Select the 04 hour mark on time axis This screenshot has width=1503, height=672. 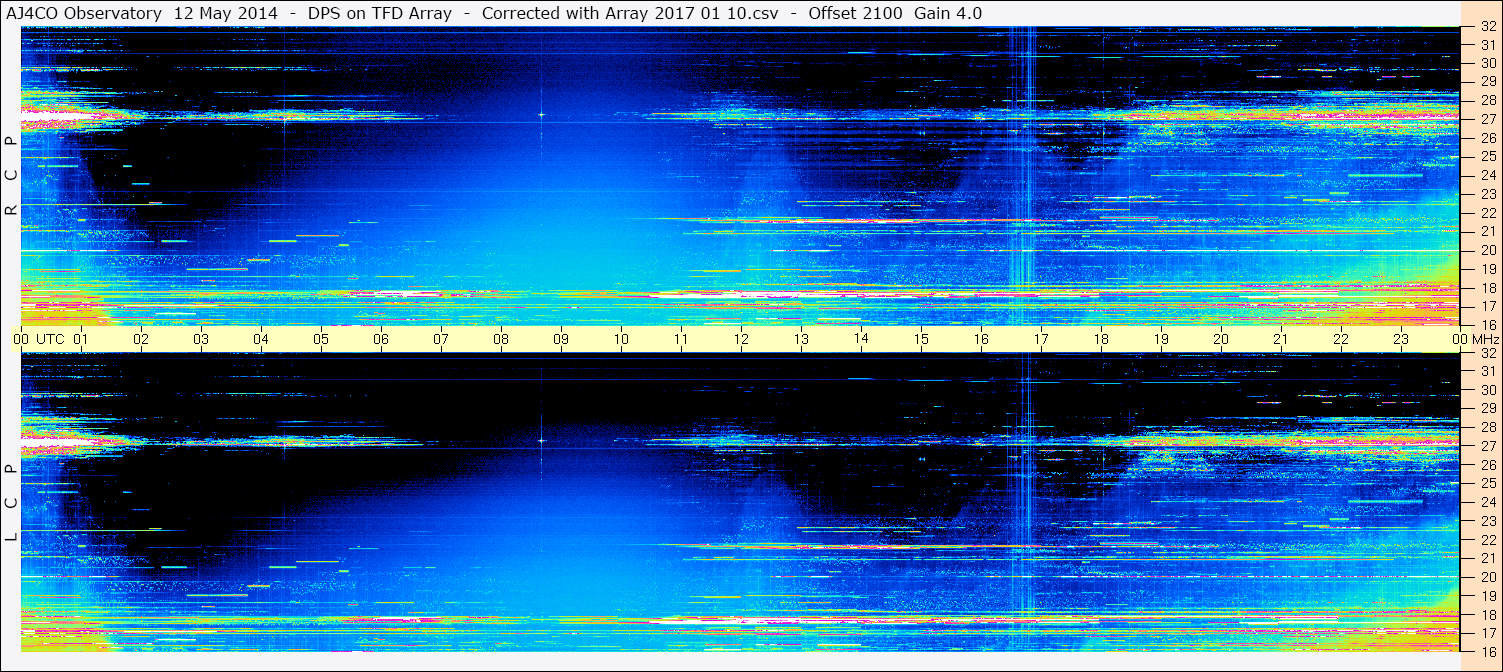(261, 339)
